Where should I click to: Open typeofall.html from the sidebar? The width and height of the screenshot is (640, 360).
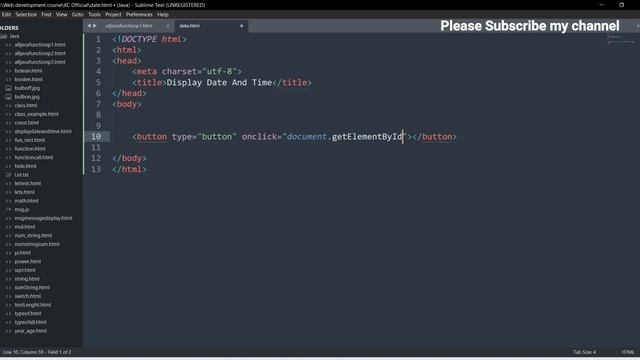(x=30, y=322)
